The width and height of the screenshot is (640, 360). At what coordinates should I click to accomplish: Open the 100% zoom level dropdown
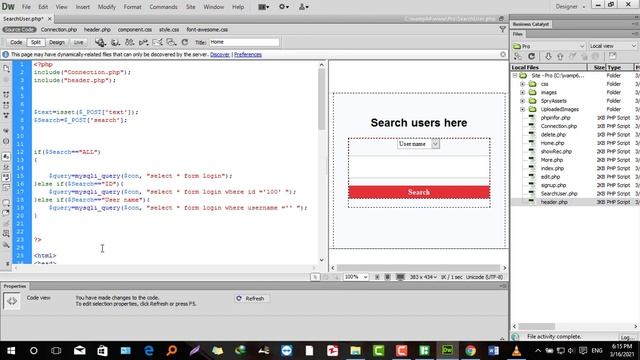pyautogui.click(x=356, y=277)
